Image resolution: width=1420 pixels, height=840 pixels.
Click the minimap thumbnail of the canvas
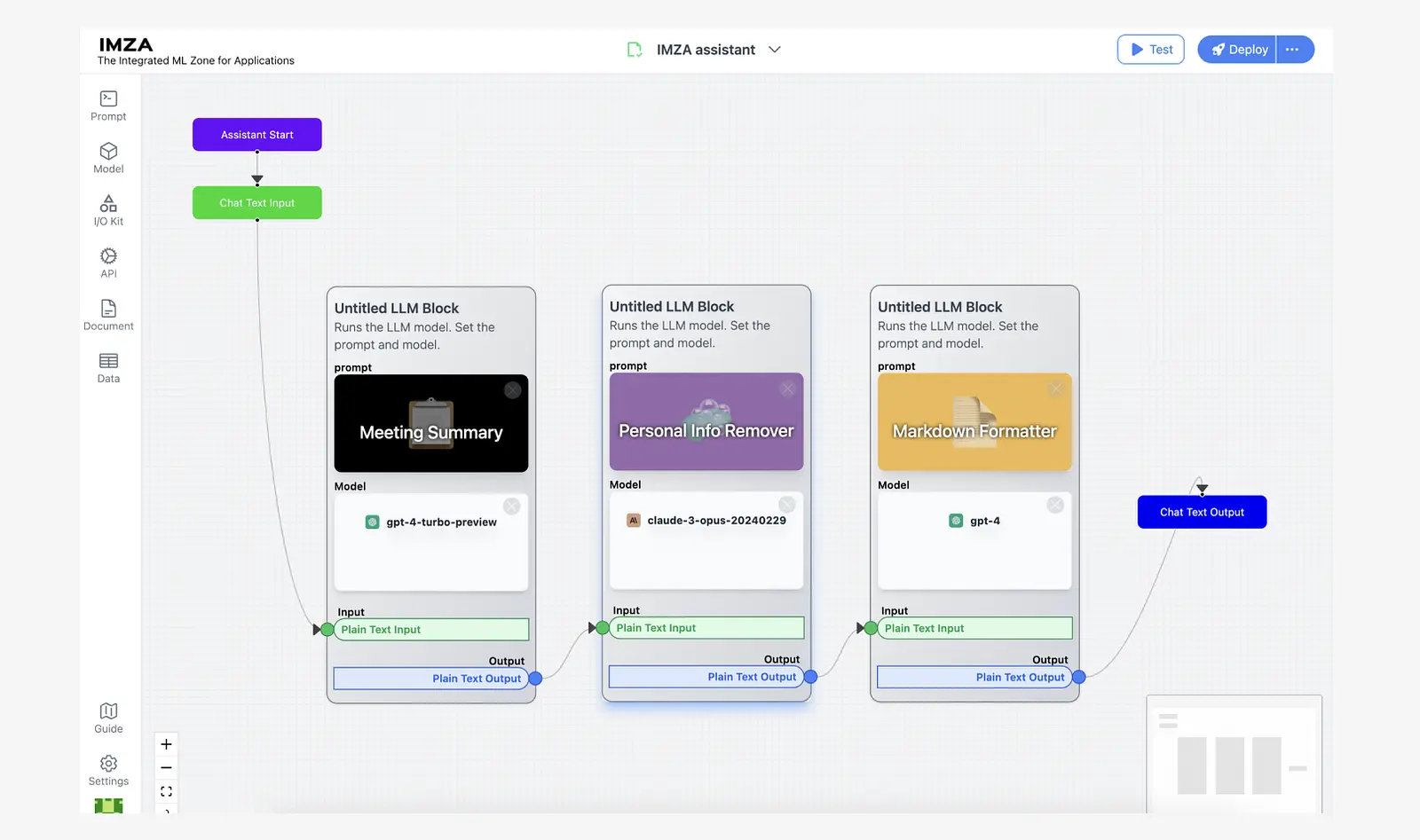pos(1235,754)
